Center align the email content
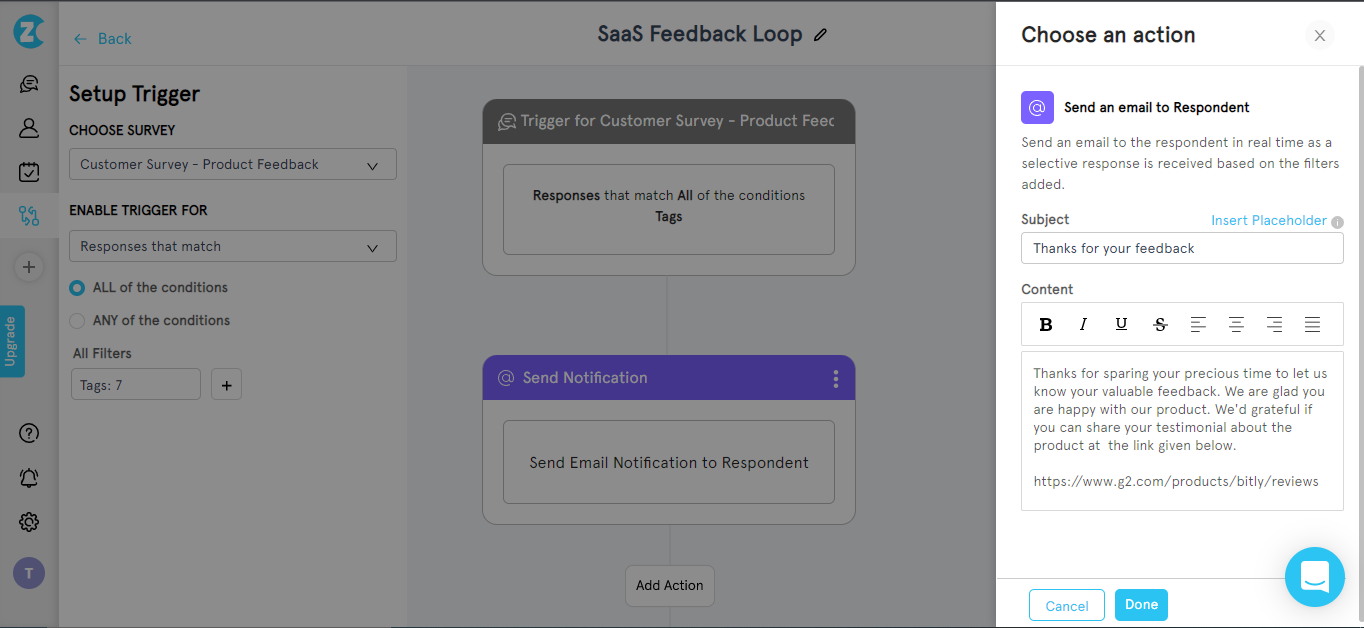The width and height of the screenshot is (1364, 628). [x=1236, y=324]
